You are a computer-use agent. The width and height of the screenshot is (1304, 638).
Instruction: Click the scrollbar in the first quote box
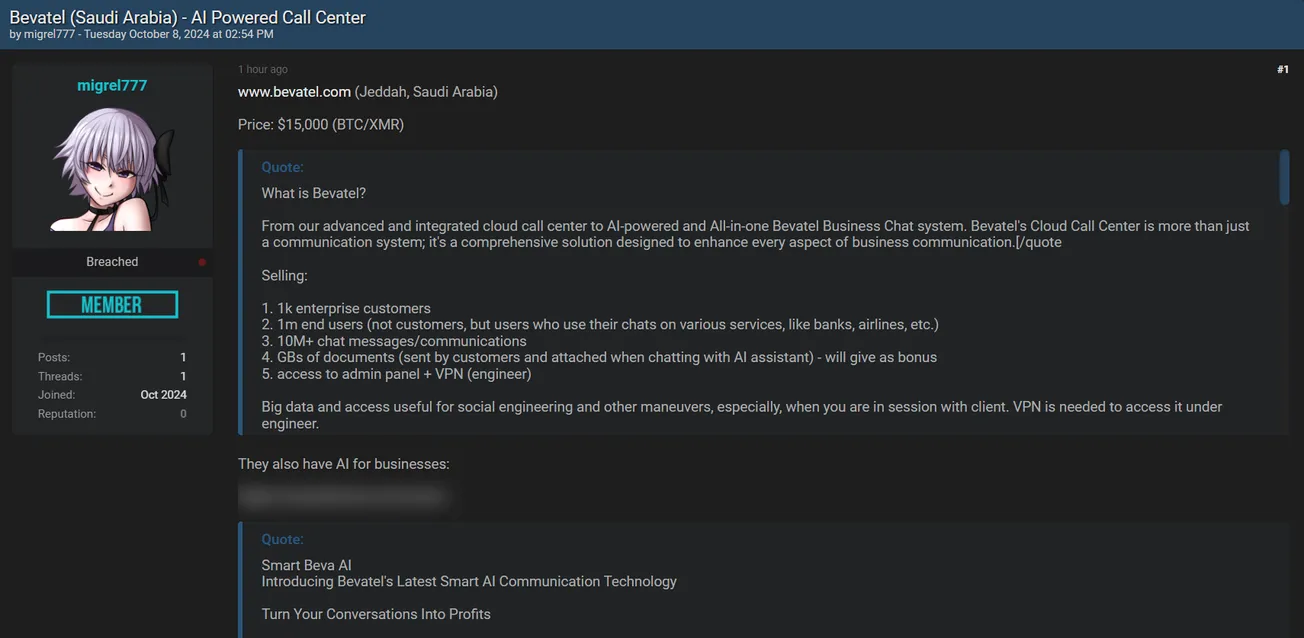1284,178
